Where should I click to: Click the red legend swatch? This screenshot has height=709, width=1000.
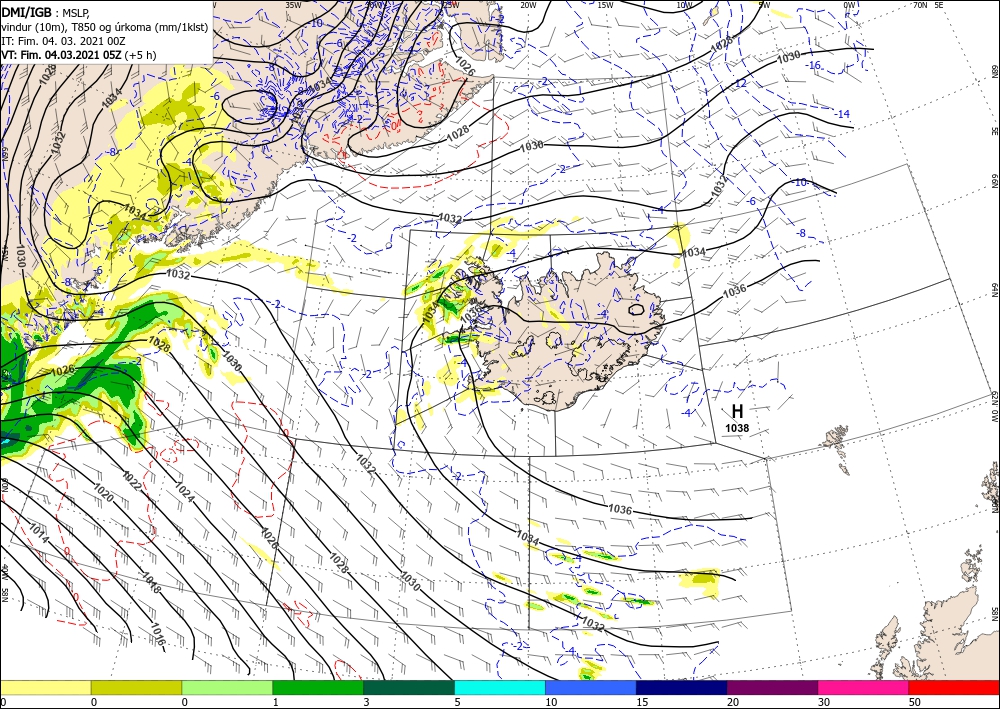954,687
